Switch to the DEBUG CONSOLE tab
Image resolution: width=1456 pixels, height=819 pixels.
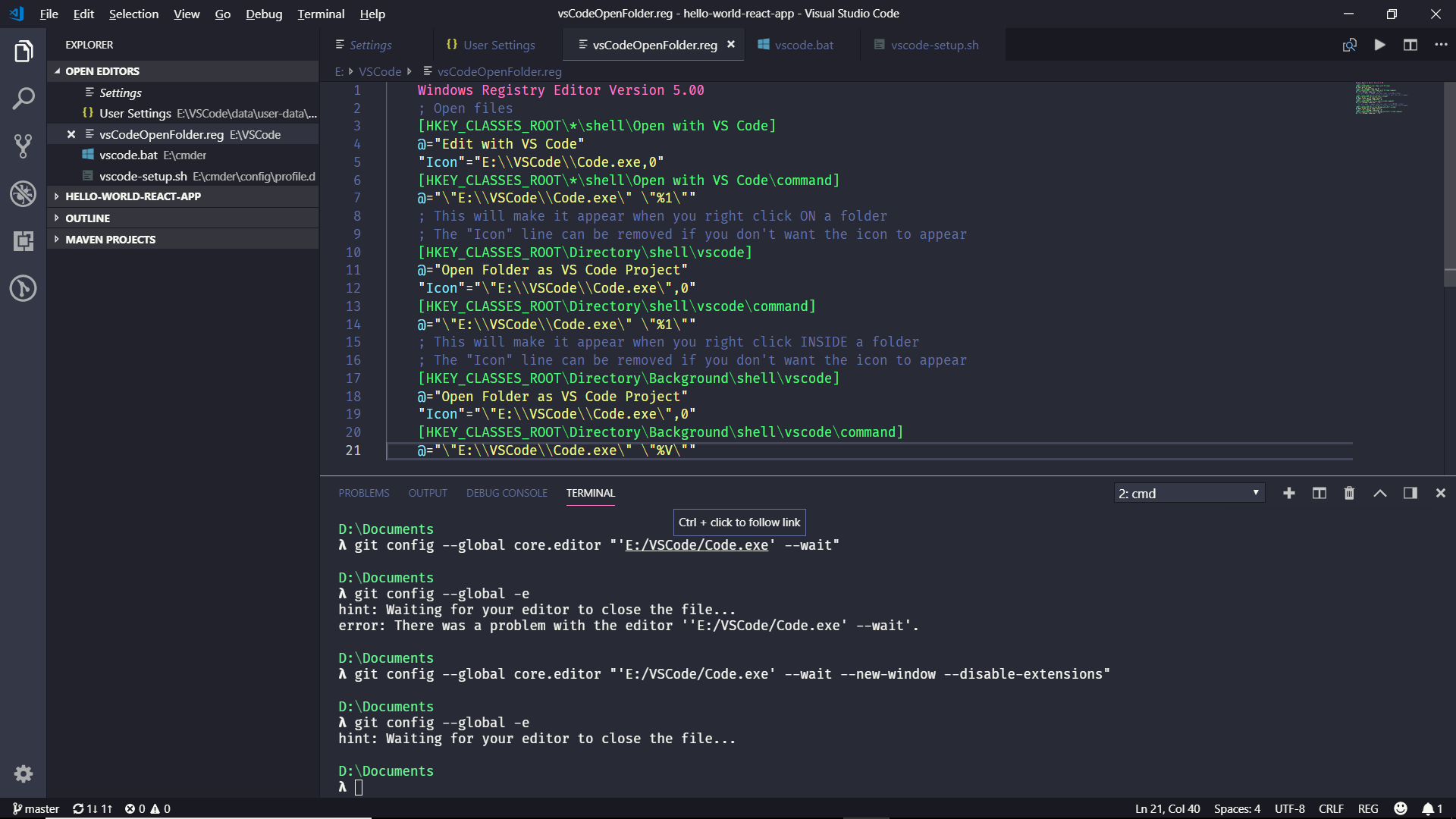click(x=507, y=493)
